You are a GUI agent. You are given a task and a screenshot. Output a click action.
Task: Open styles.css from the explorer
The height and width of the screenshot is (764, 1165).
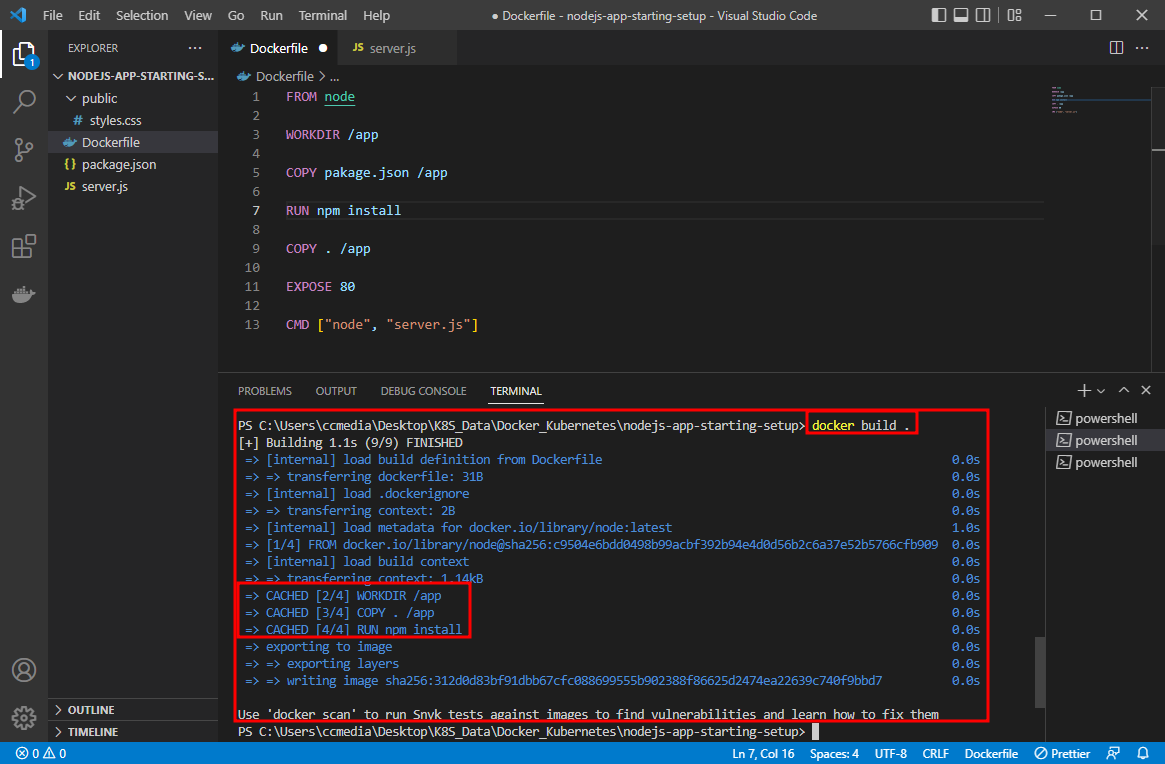click(x=134, y=120)
